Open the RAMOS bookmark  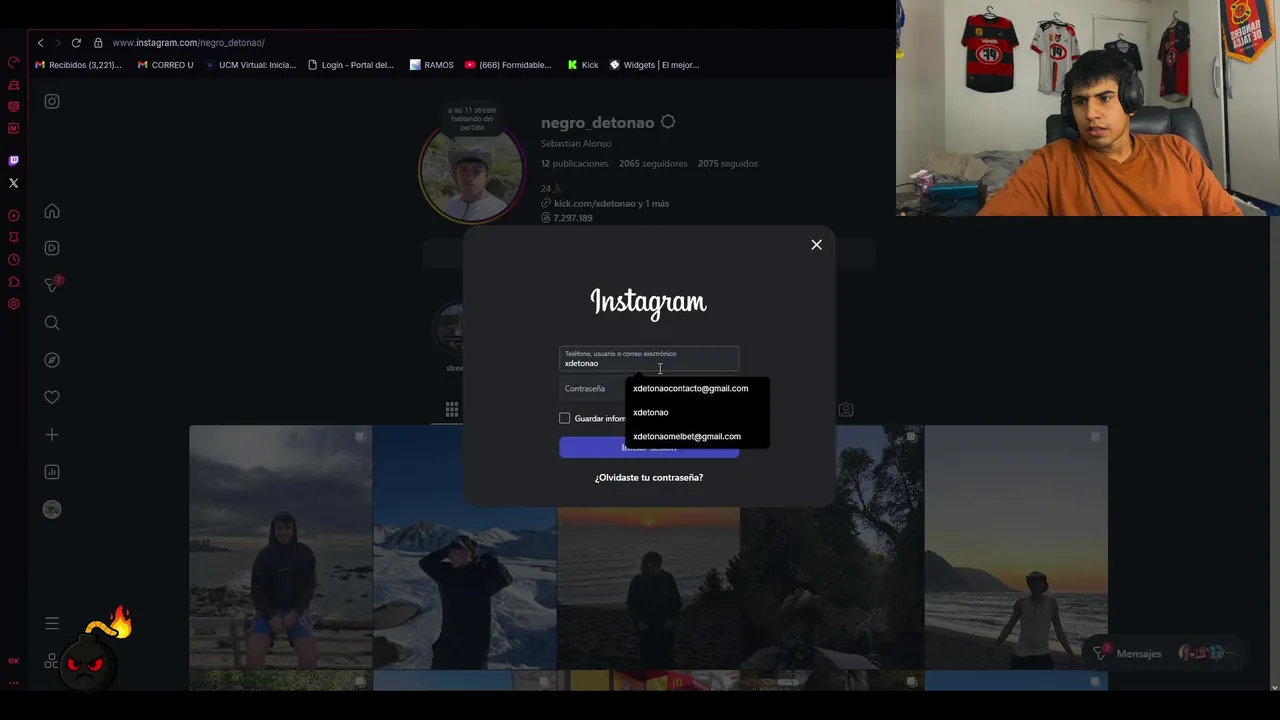pos(431,65)
